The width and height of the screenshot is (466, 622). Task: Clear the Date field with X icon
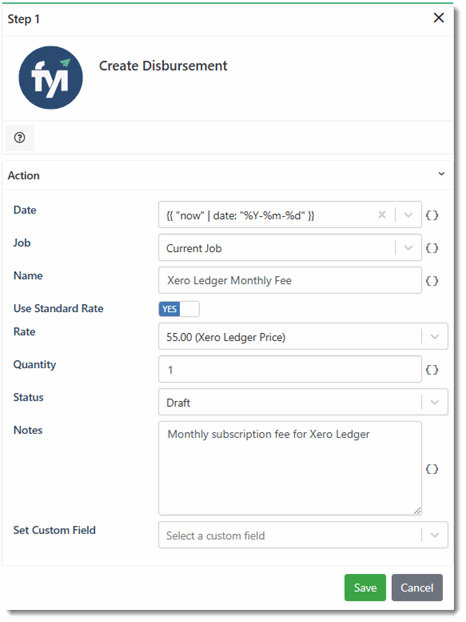click(x=382, y=215)
